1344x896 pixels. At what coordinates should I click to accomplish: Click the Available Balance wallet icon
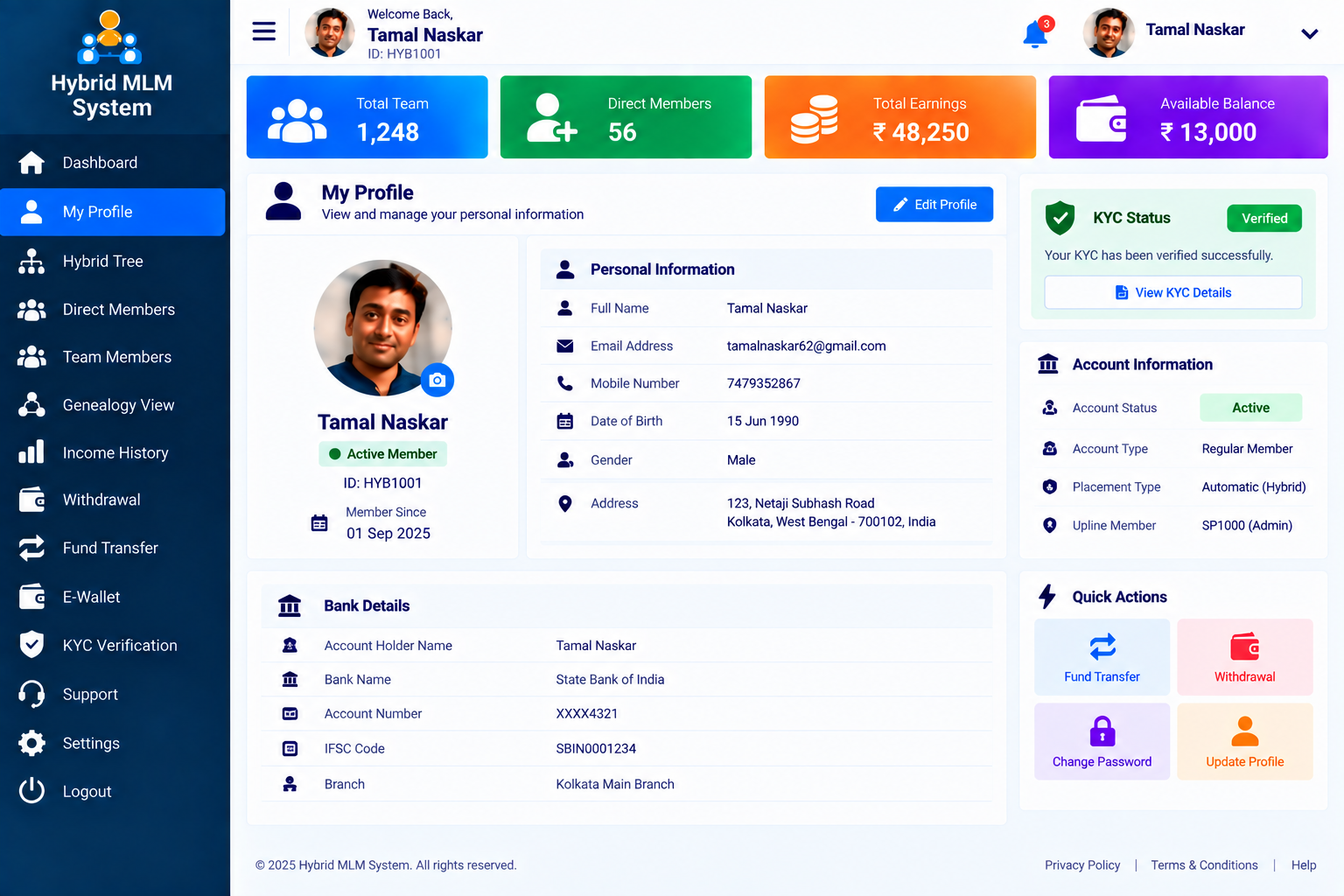coord(1101,119)
